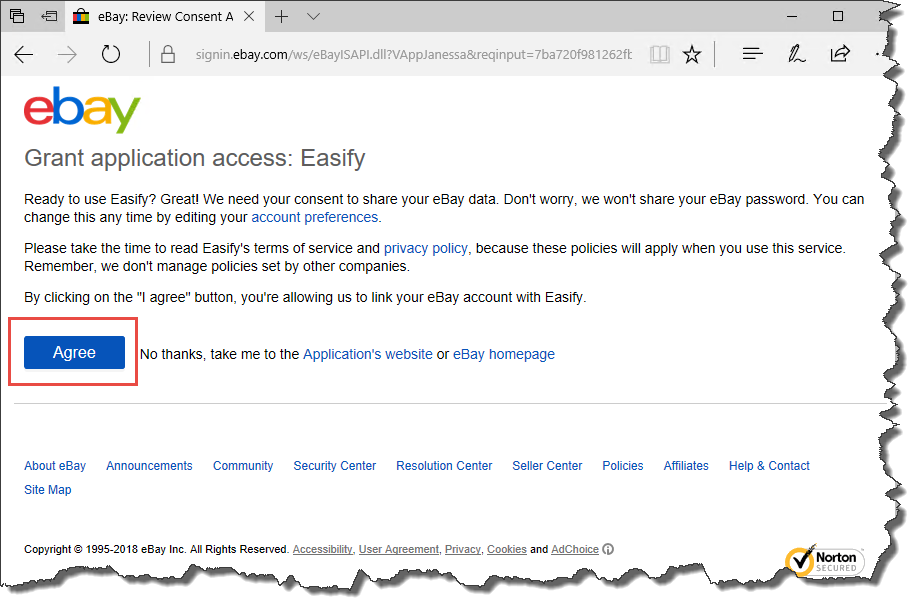Screen dimensions: 923x610
Task: Open Reading view book icon
Action: (659, 55)
